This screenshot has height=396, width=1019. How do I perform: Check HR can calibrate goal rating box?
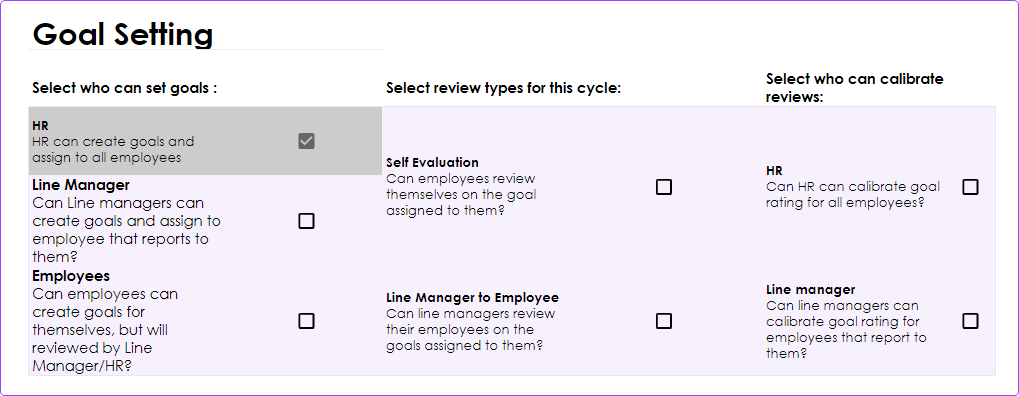click(x=970, y=187)
